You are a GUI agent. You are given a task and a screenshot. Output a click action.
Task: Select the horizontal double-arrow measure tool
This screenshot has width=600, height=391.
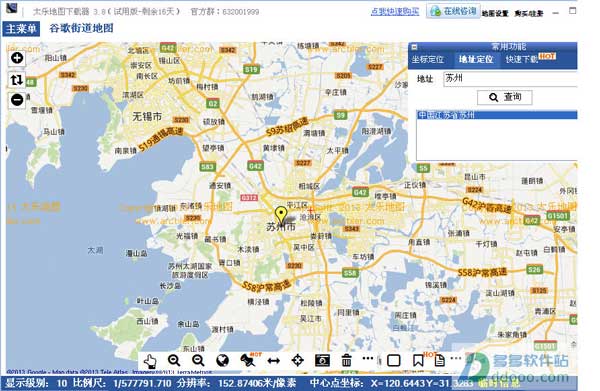pos(273,360)
